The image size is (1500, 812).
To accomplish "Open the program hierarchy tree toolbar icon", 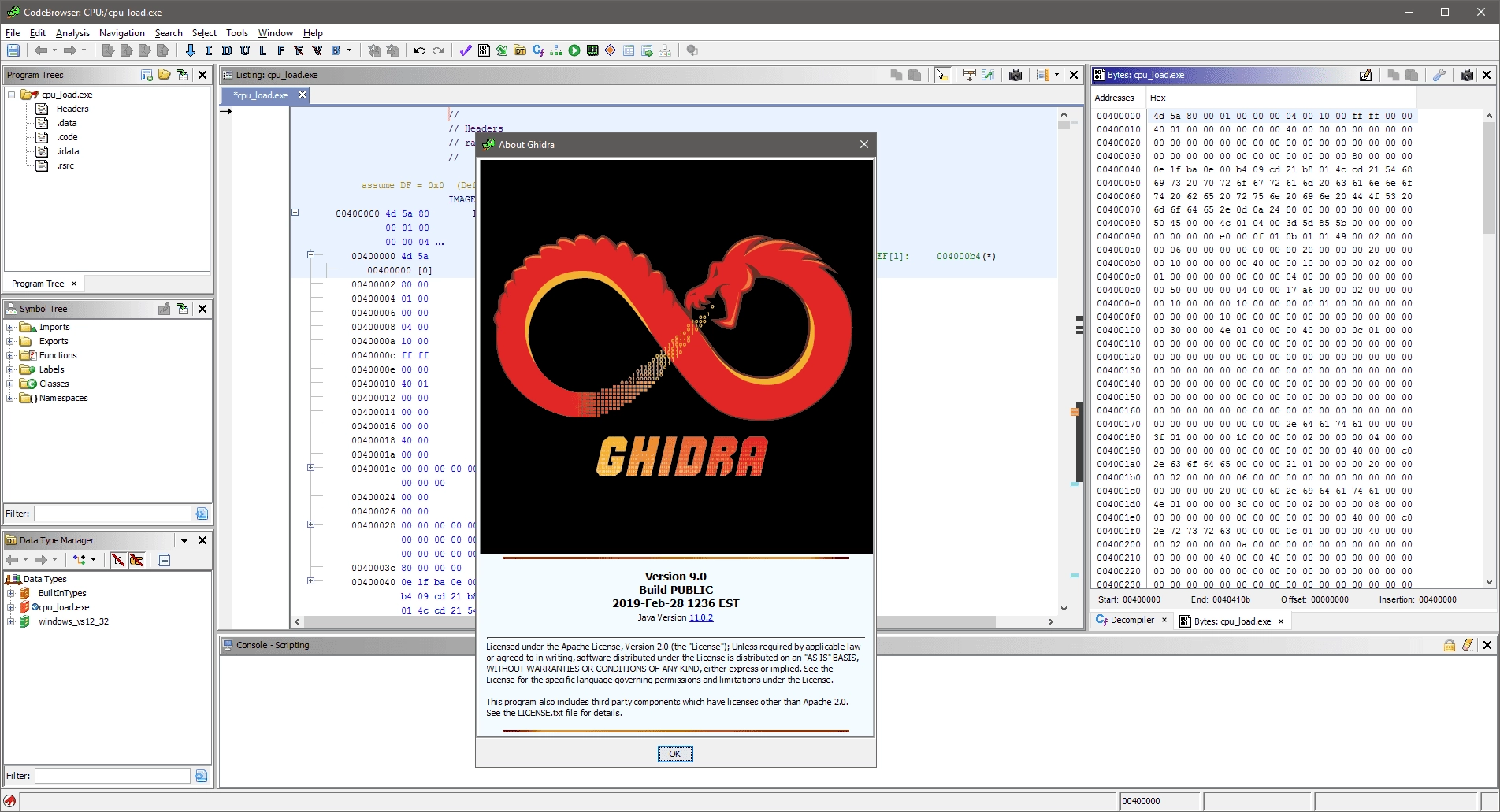I will click(556, 50).
